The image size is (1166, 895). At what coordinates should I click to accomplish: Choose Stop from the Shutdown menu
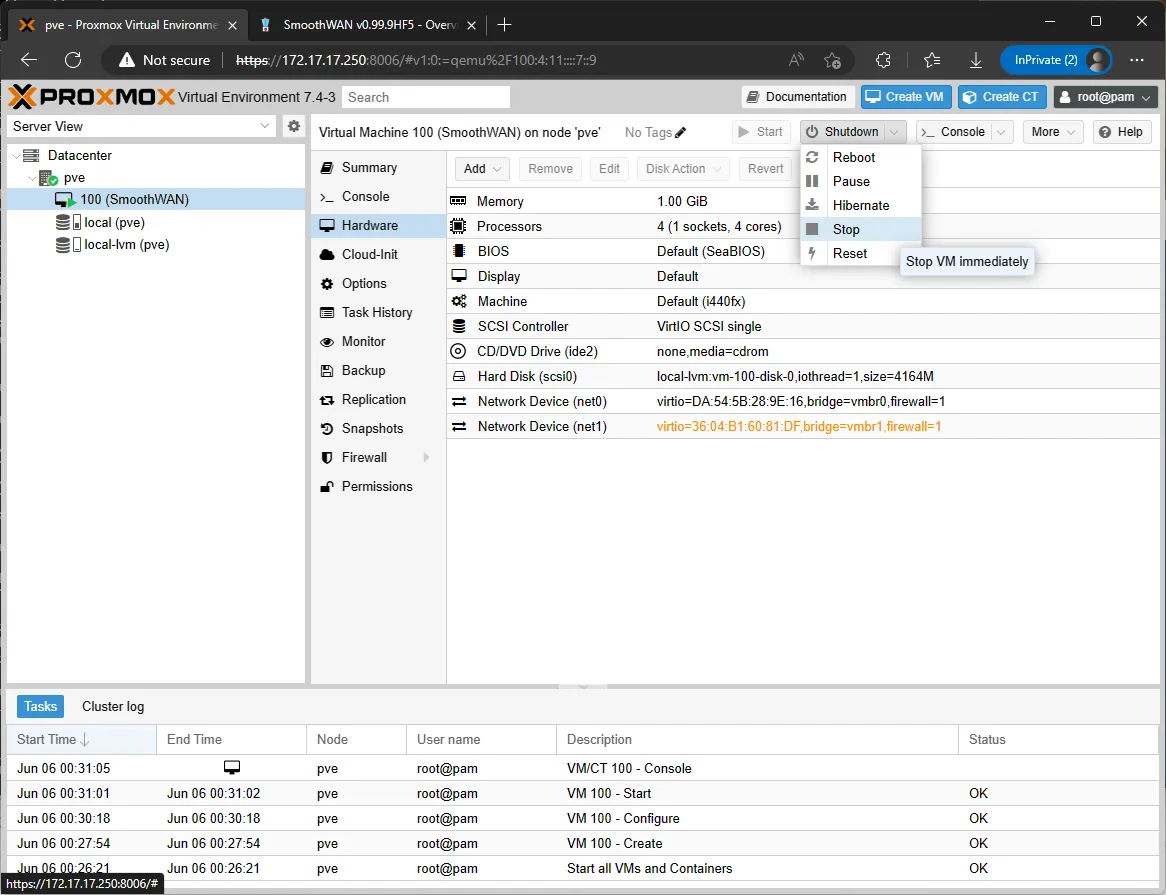click(861, 230)
